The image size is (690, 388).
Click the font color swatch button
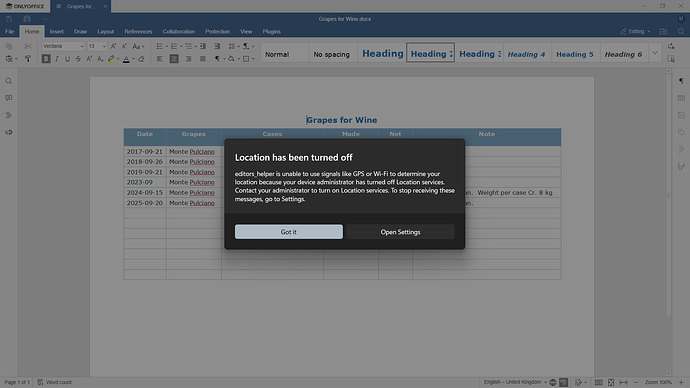(126, 59)
